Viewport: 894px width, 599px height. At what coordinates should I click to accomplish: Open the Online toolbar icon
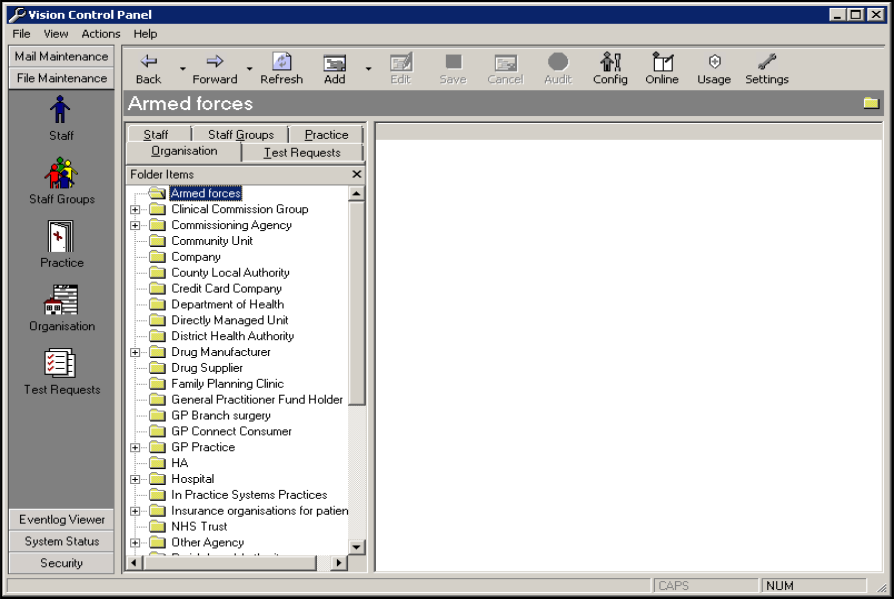[x=661, y=63]
